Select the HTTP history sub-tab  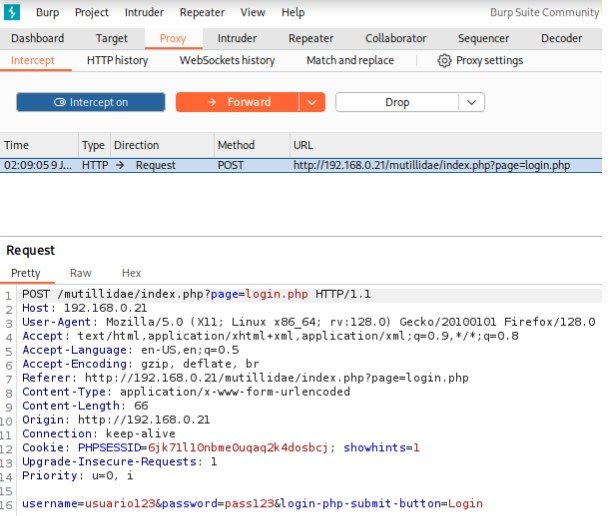click(117, 61)
